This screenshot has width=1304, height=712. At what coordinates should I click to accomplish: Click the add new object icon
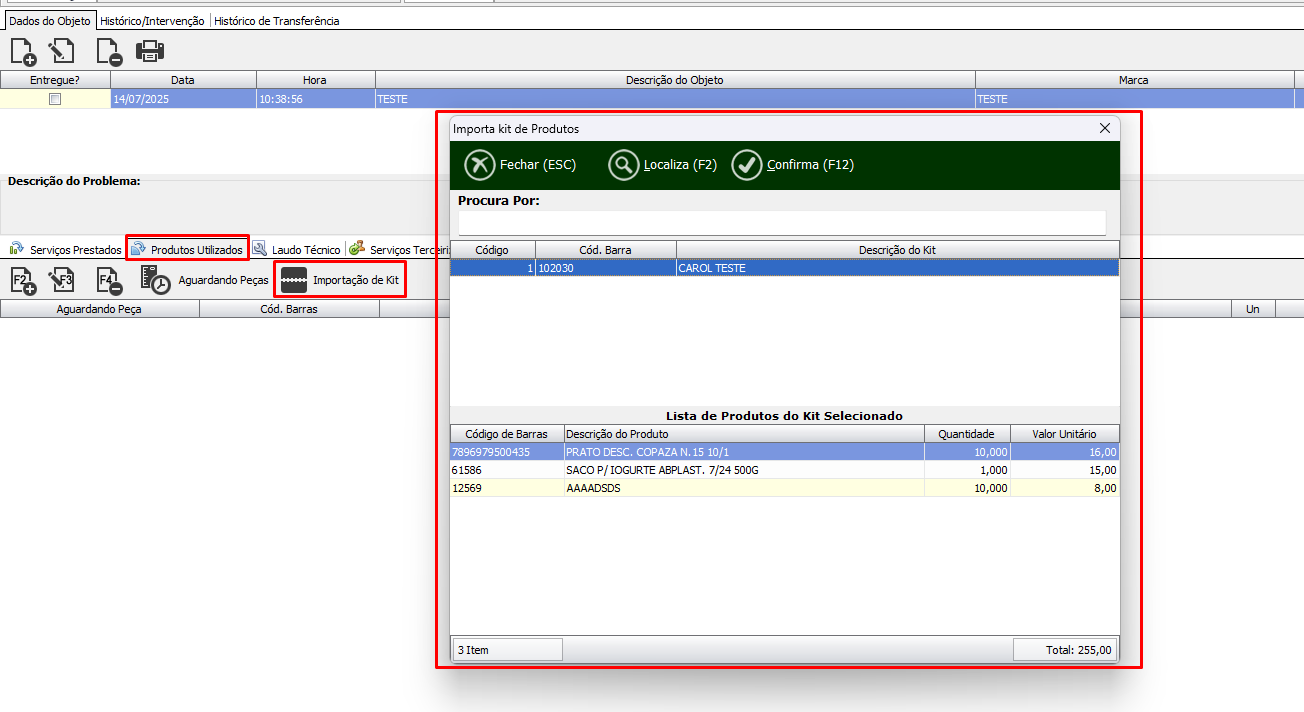point(23,51)
